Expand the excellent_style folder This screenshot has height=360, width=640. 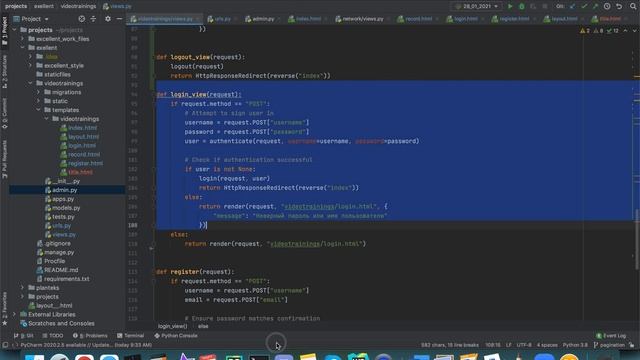[30, 65]
